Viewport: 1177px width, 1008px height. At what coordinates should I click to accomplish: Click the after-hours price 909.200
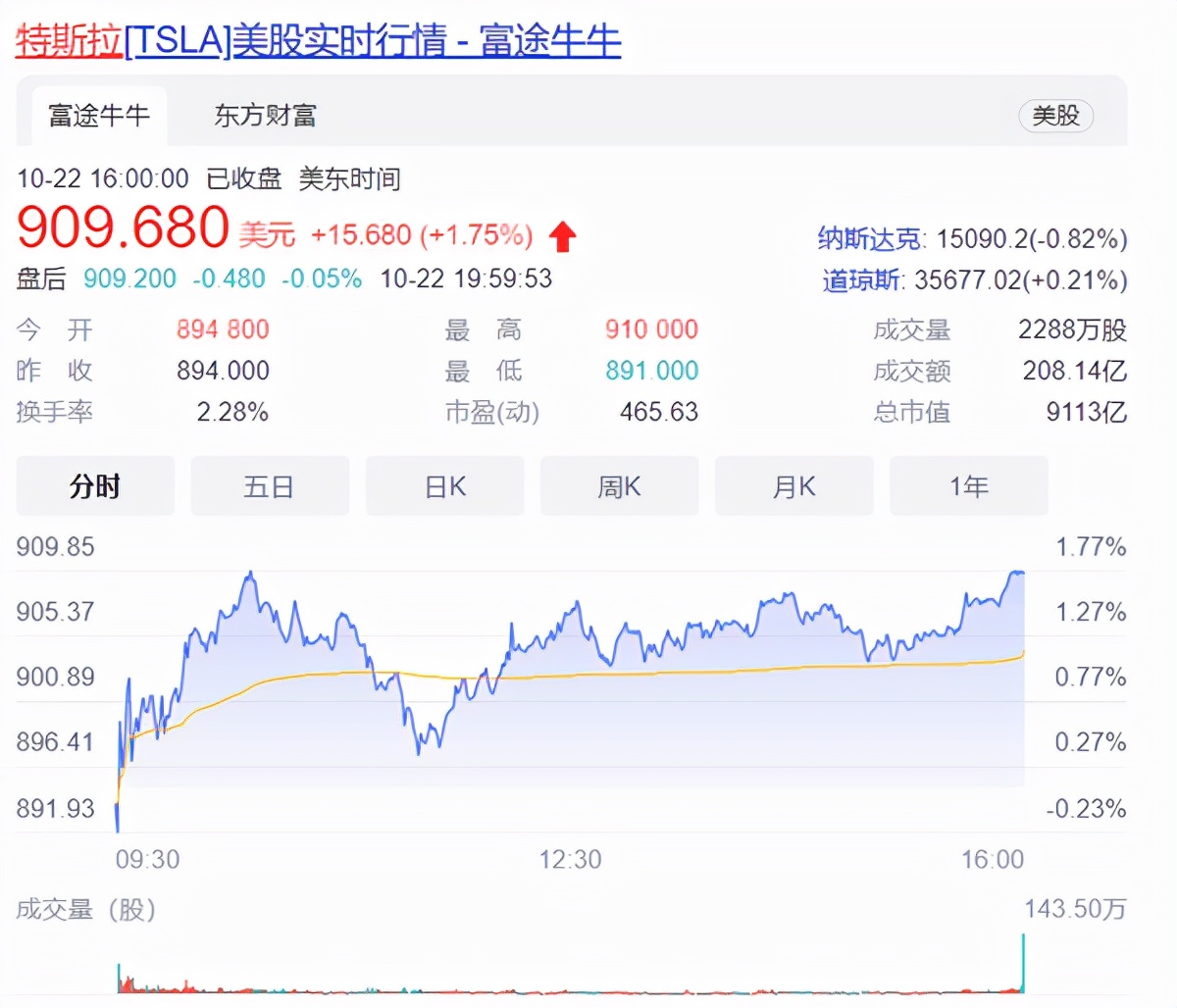pyautogui.click(x=129, y=278)
